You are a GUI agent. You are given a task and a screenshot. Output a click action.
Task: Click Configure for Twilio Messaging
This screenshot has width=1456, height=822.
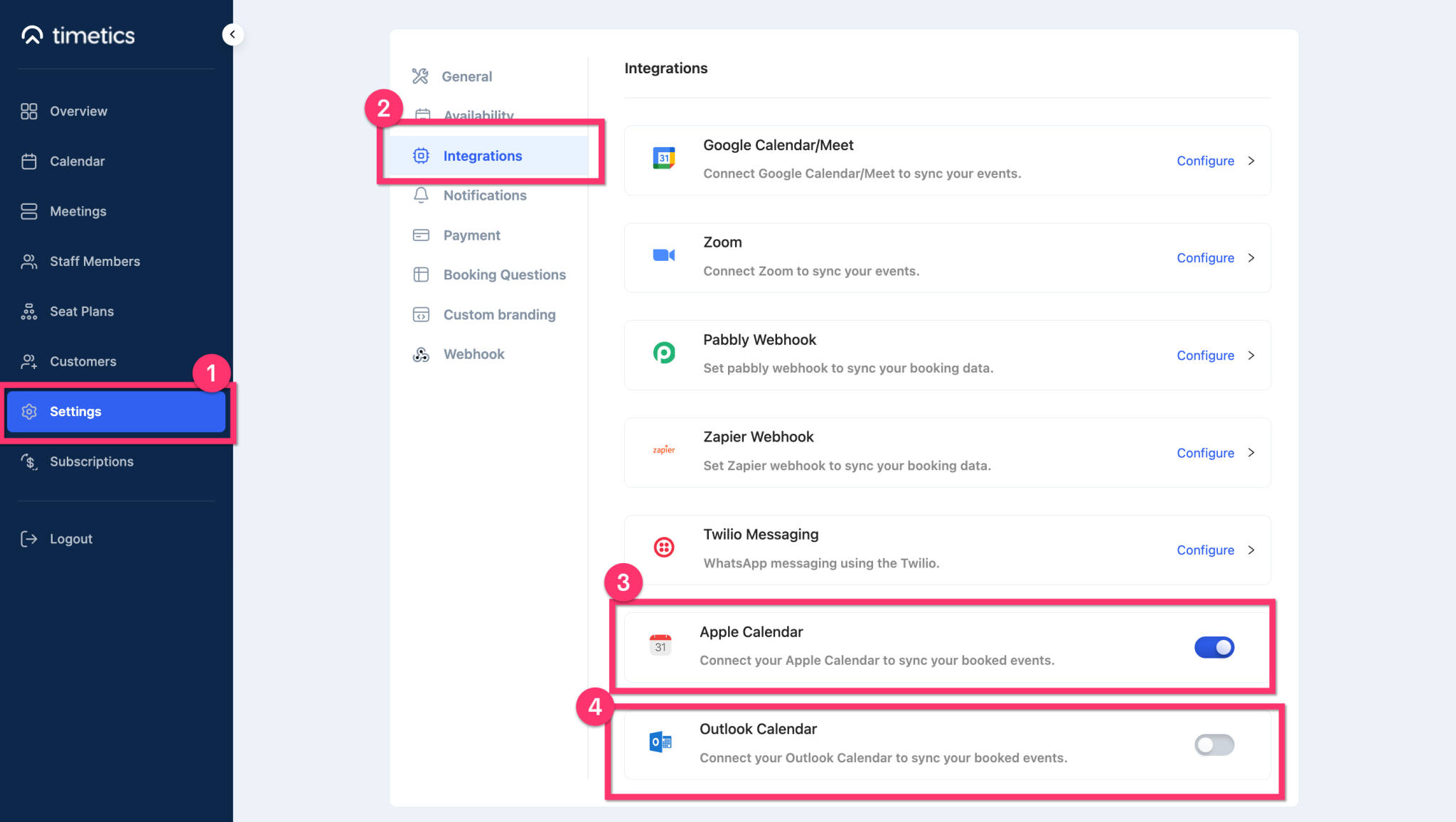[1205, 550]
